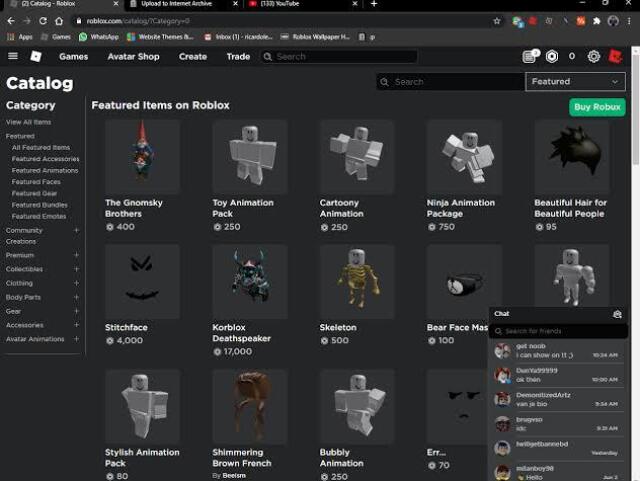
Task: Open Beautiful Hair for Beautiful People
Action: tap(571, 157)
